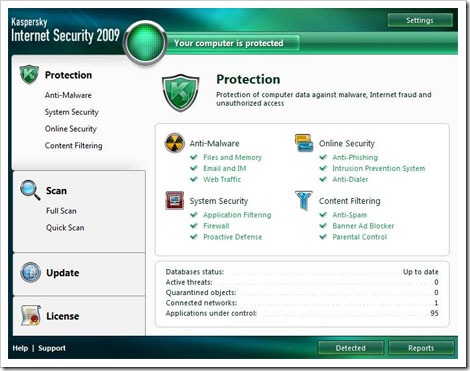Toggle the Intrusion Prevention System checkmark

(x=323, y=168)
